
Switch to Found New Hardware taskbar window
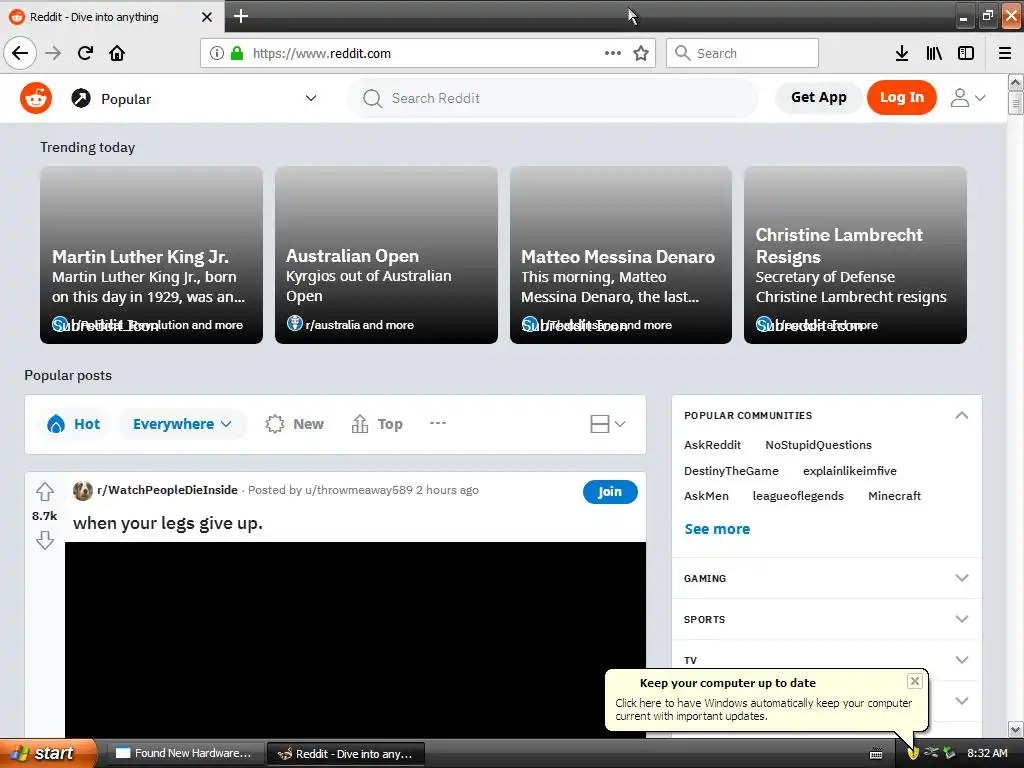click(184, 753)
